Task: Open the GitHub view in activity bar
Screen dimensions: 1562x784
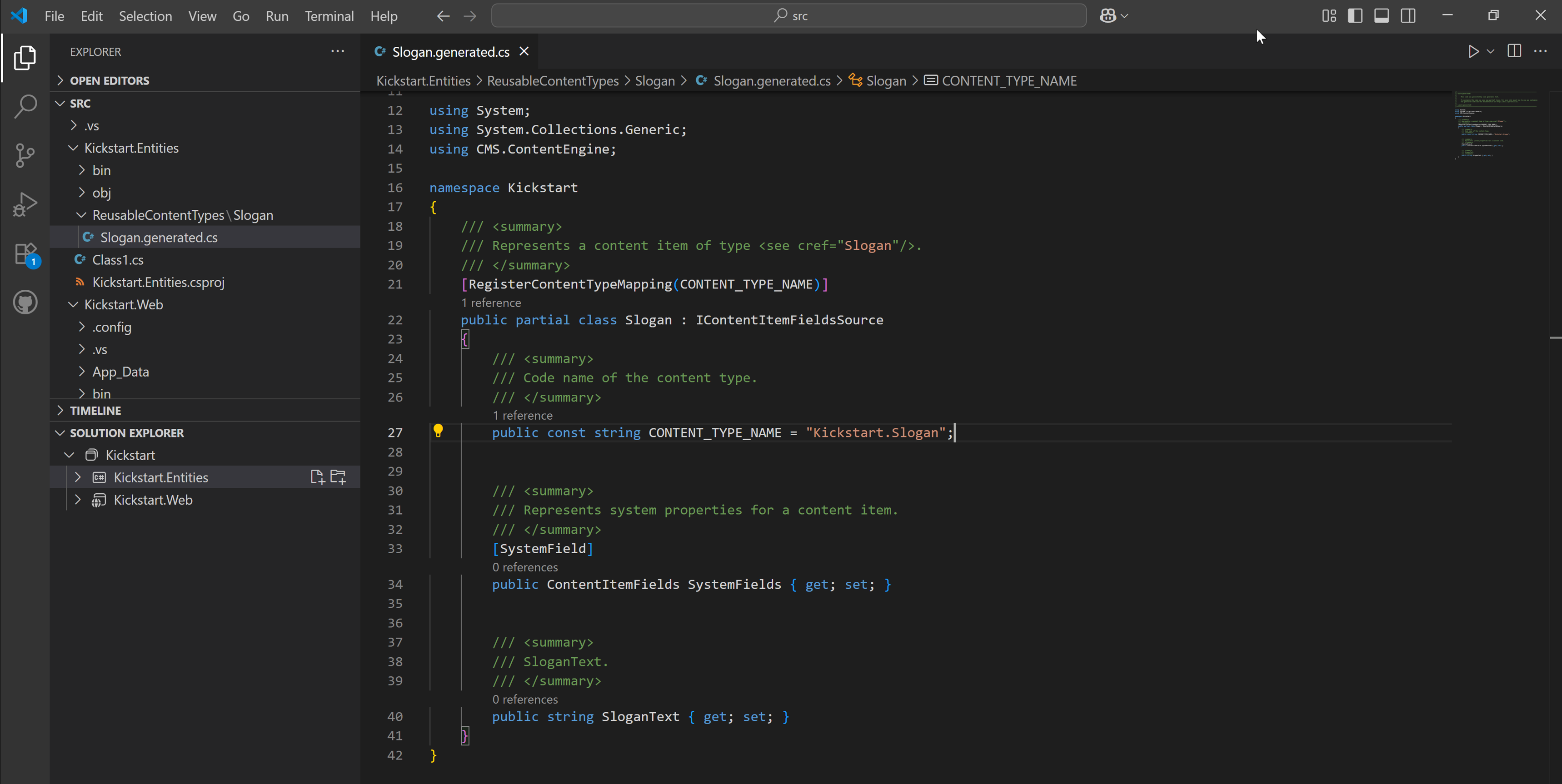Action: click(25, 303)
